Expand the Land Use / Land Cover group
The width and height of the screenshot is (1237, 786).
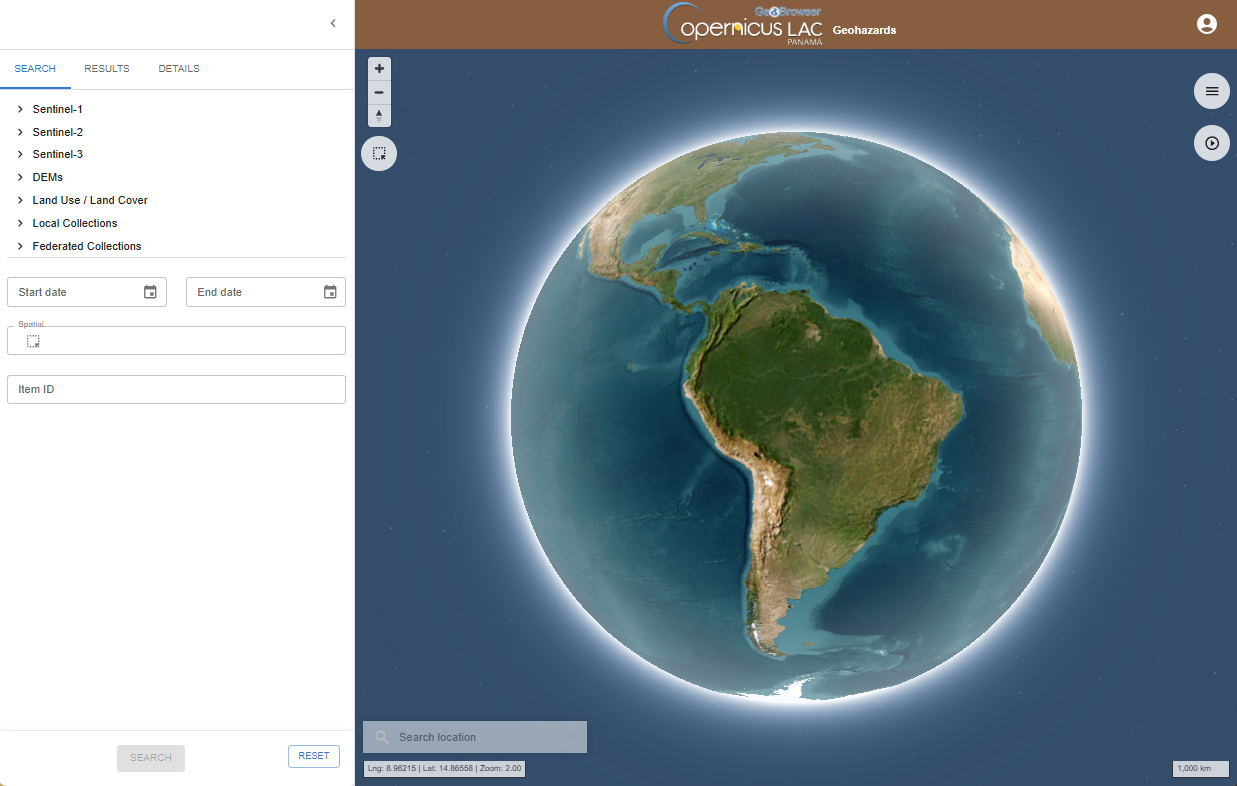(20, 200)
